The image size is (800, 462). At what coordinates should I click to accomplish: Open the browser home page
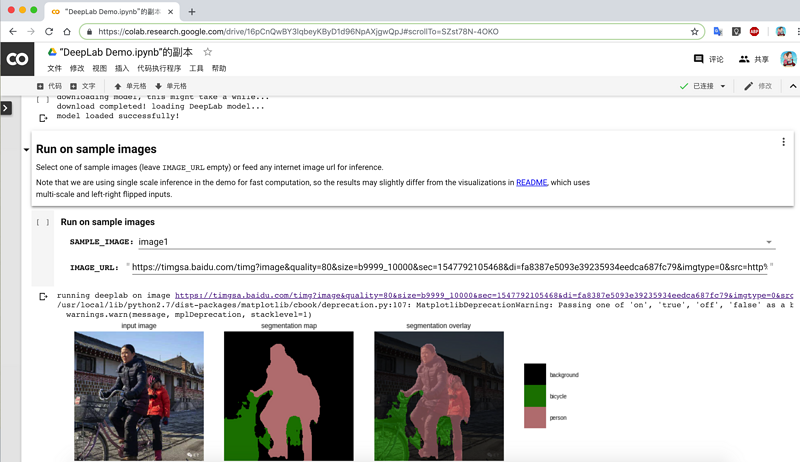point(67,32)
